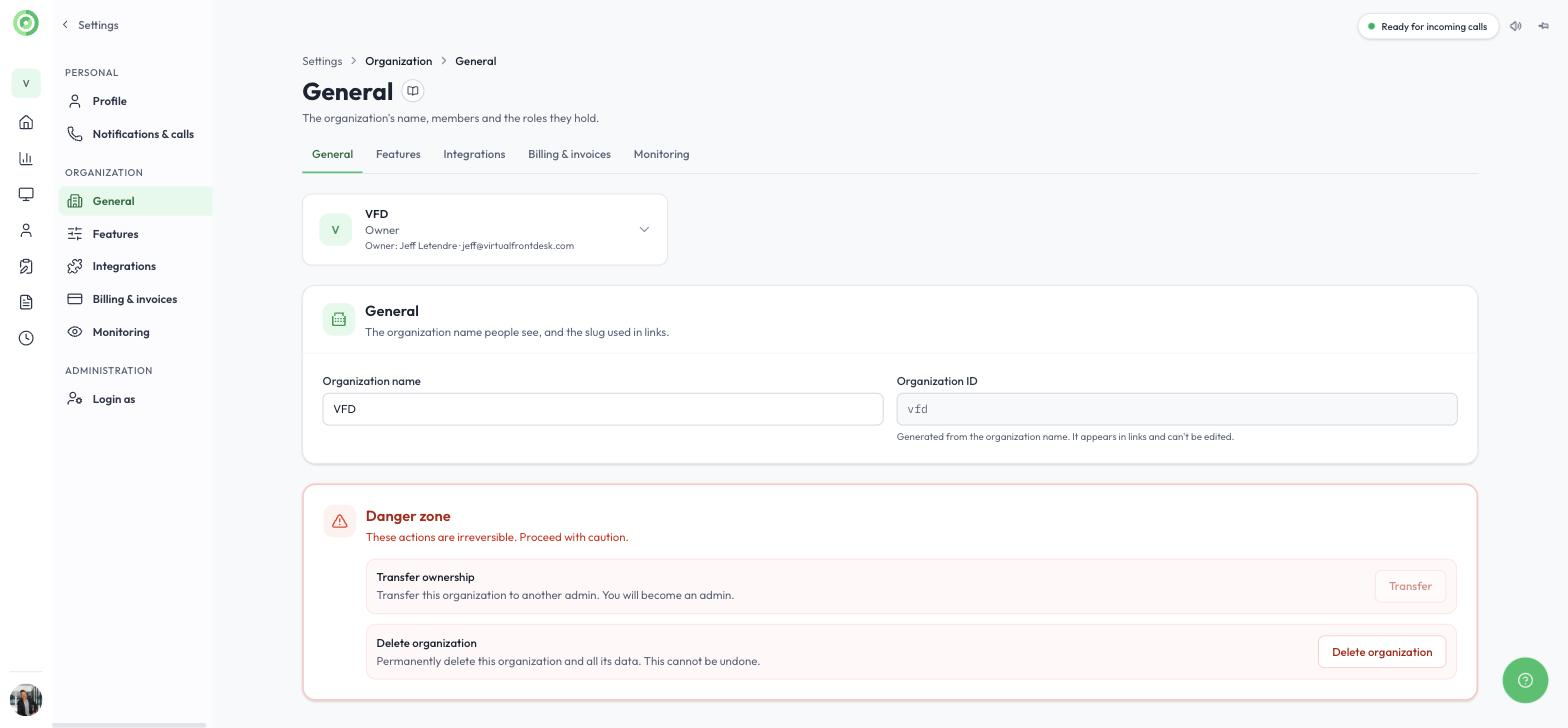The width and height of the screenshot is (1568, 728).
Task: Click the green app logo icon
Action: pyautogui.click(x=26, y=23)
